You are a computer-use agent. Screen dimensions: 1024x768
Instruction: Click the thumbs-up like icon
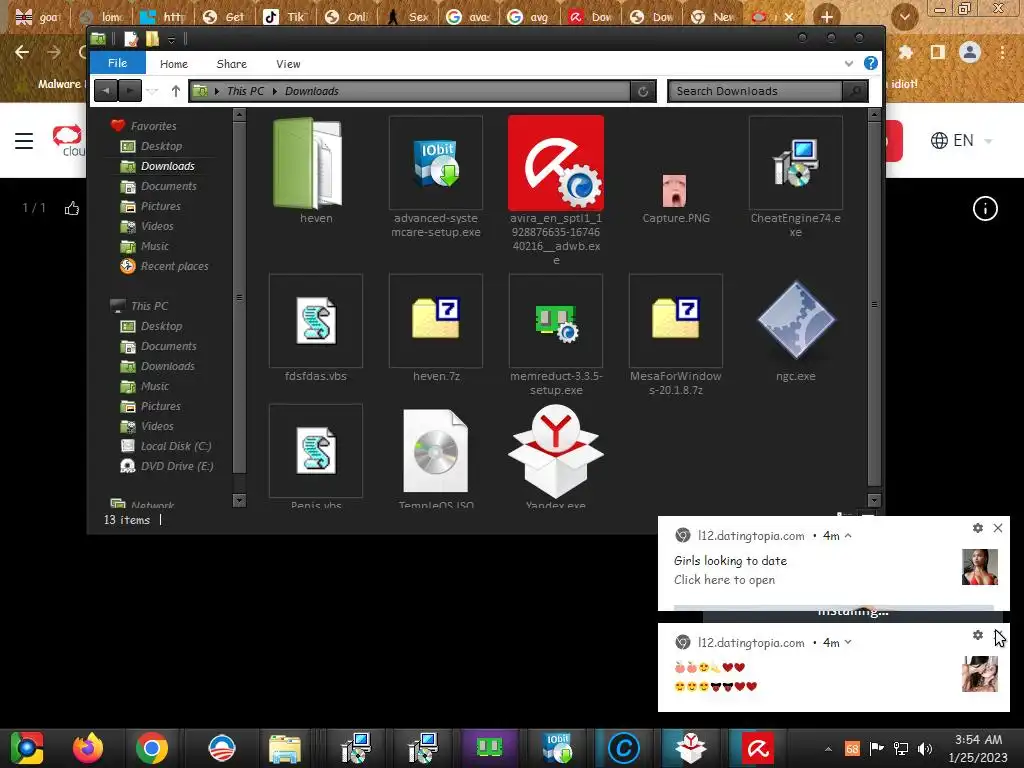coord(72,208)
